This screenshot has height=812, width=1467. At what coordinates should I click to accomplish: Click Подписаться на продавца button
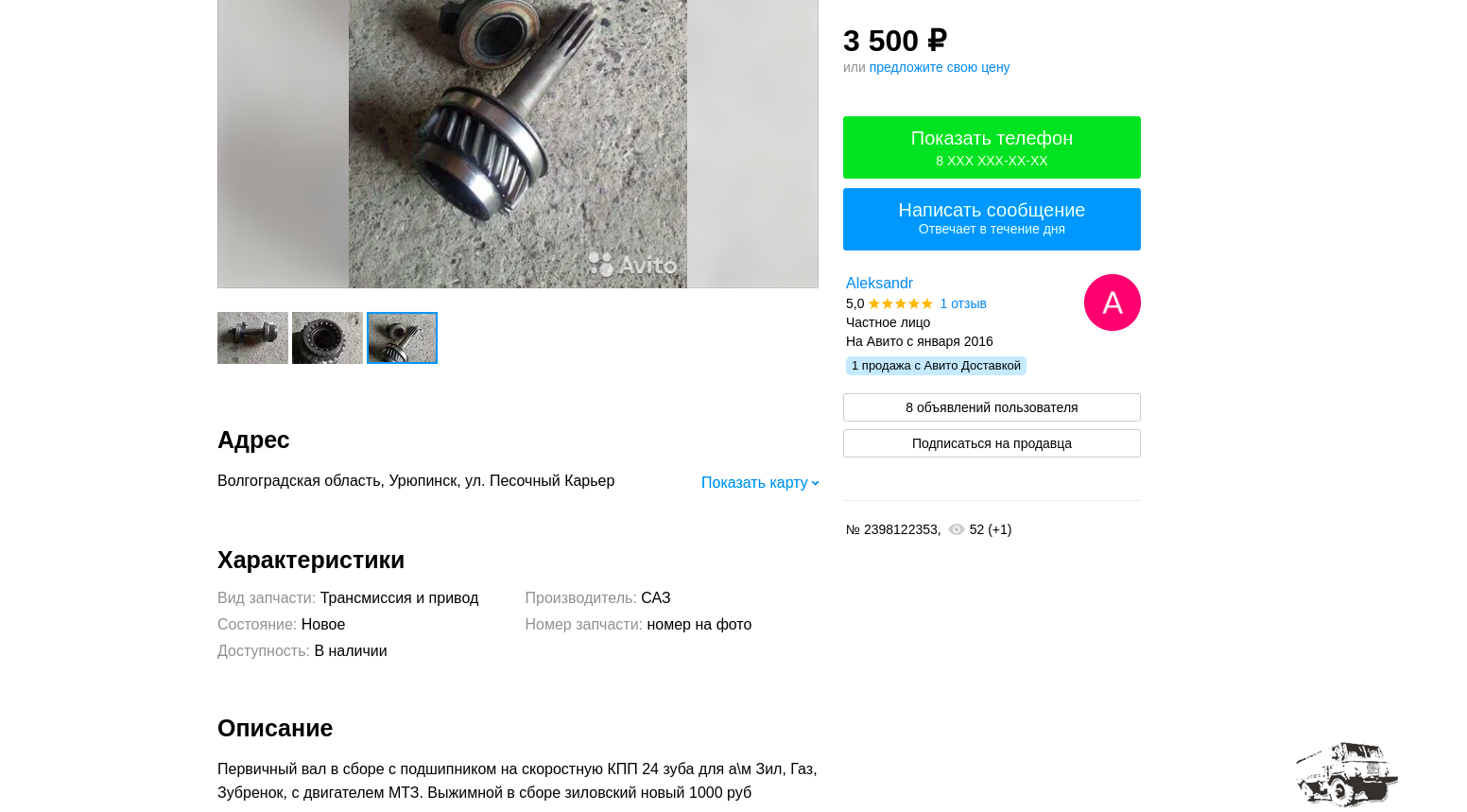992,443
